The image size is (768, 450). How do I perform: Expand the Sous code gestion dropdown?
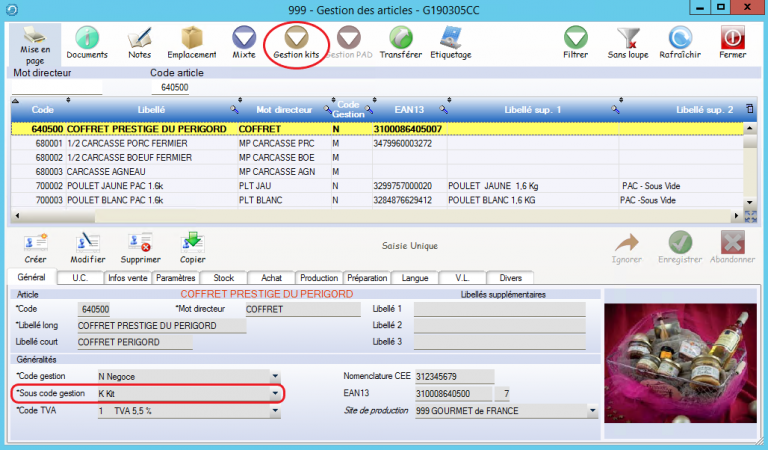[x=275, y=394]
